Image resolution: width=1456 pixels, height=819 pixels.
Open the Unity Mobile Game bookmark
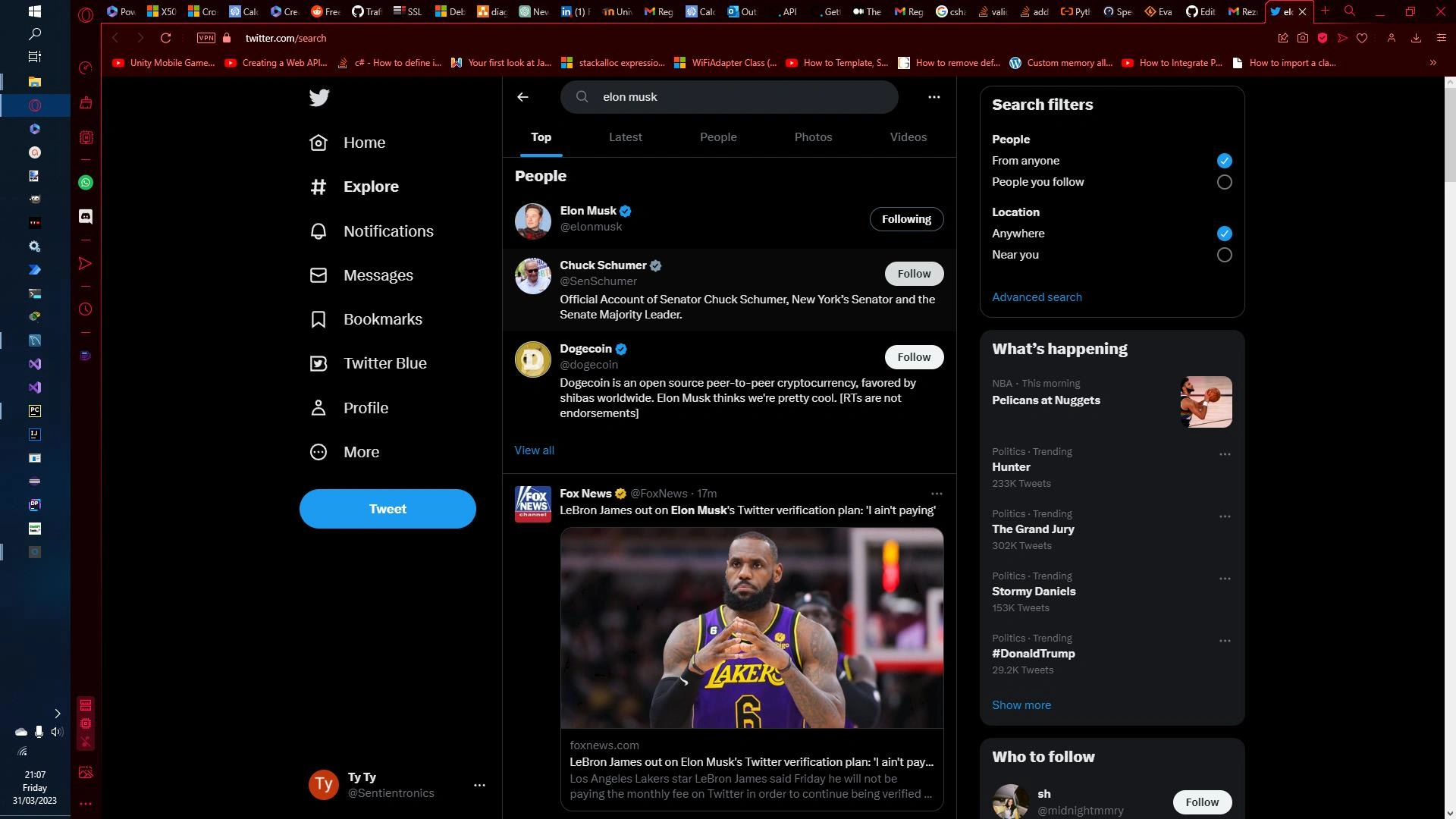[164, 63]
